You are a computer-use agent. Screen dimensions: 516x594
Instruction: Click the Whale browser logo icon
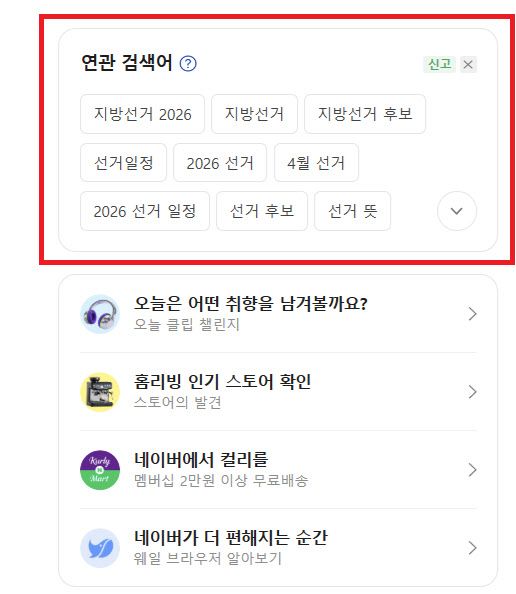pos(100,548)
